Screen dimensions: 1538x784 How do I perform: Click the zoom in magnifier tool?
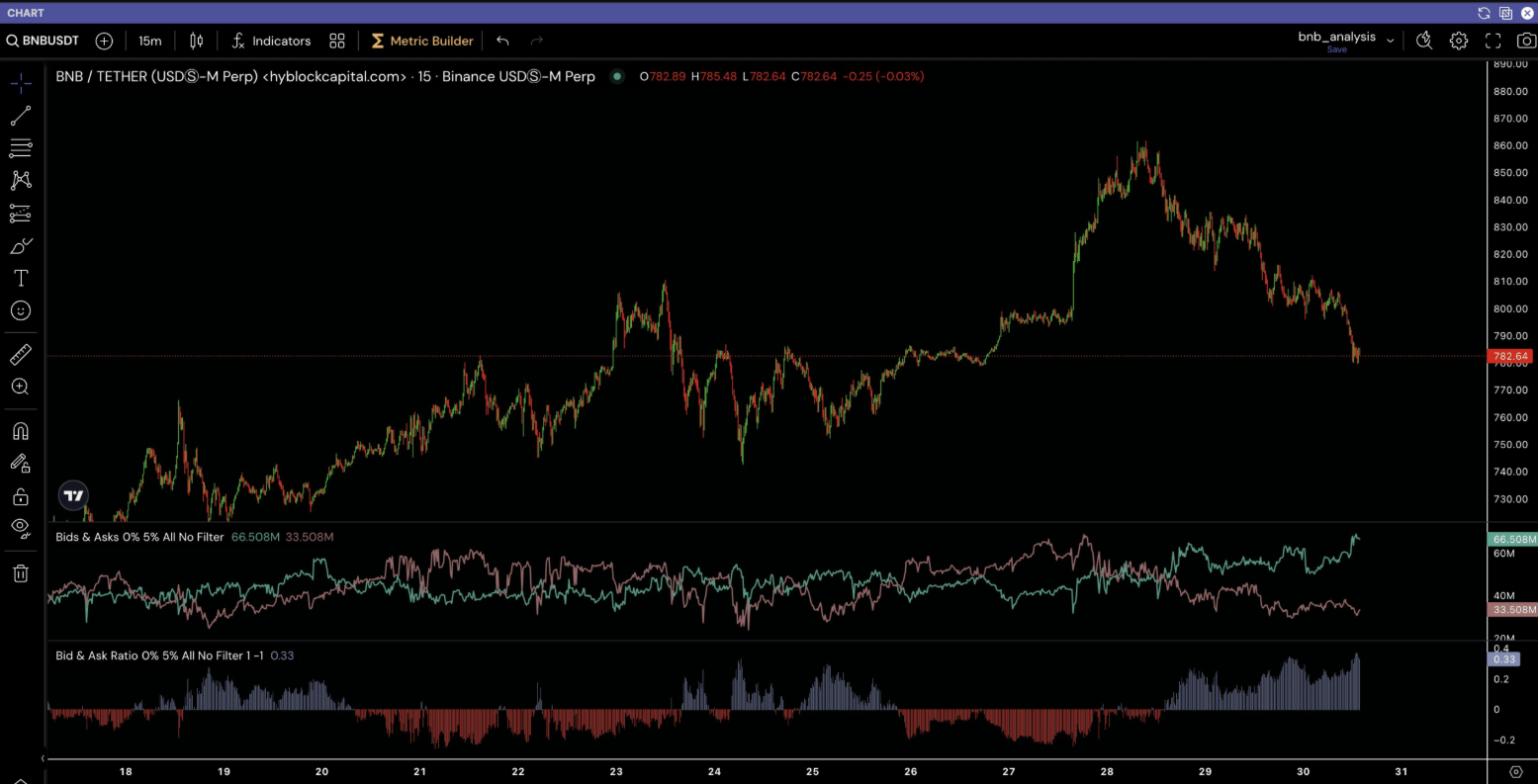tap(20, 387)
